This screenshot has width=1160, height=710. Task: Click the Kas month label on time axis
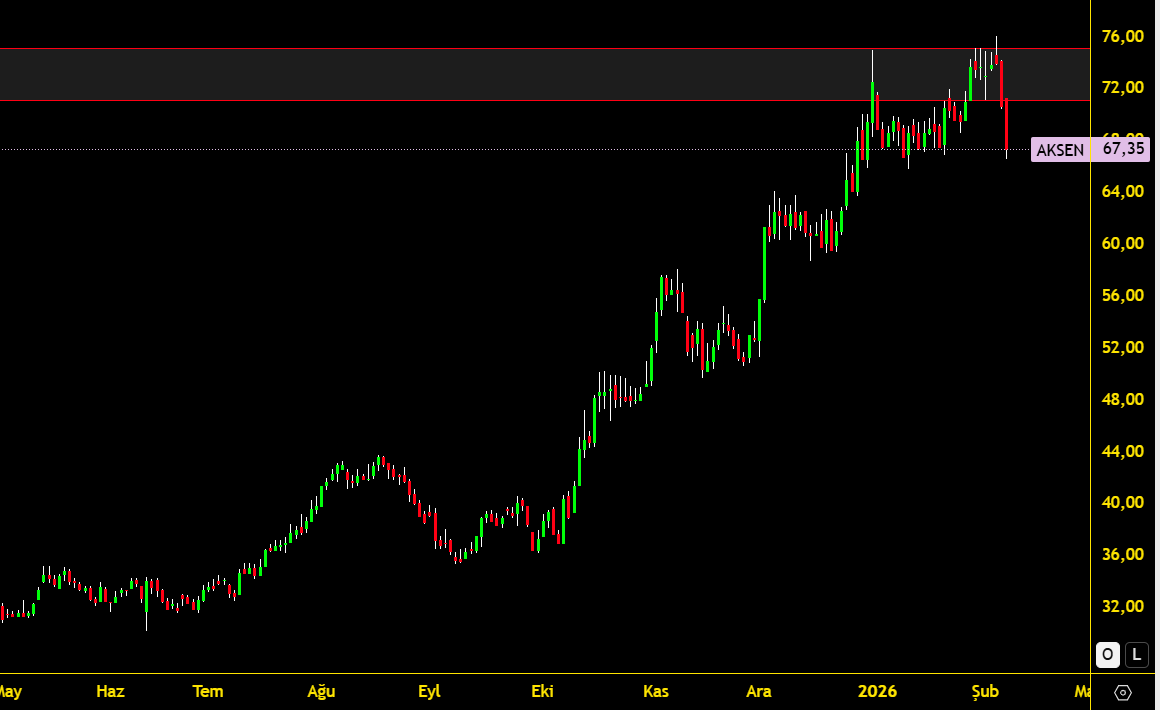point(655,692)
